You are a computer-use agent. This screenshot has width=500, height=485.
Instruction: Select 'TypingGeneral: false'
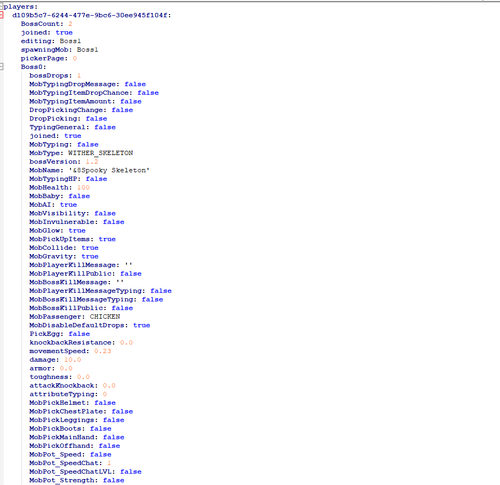pos(72,127)
